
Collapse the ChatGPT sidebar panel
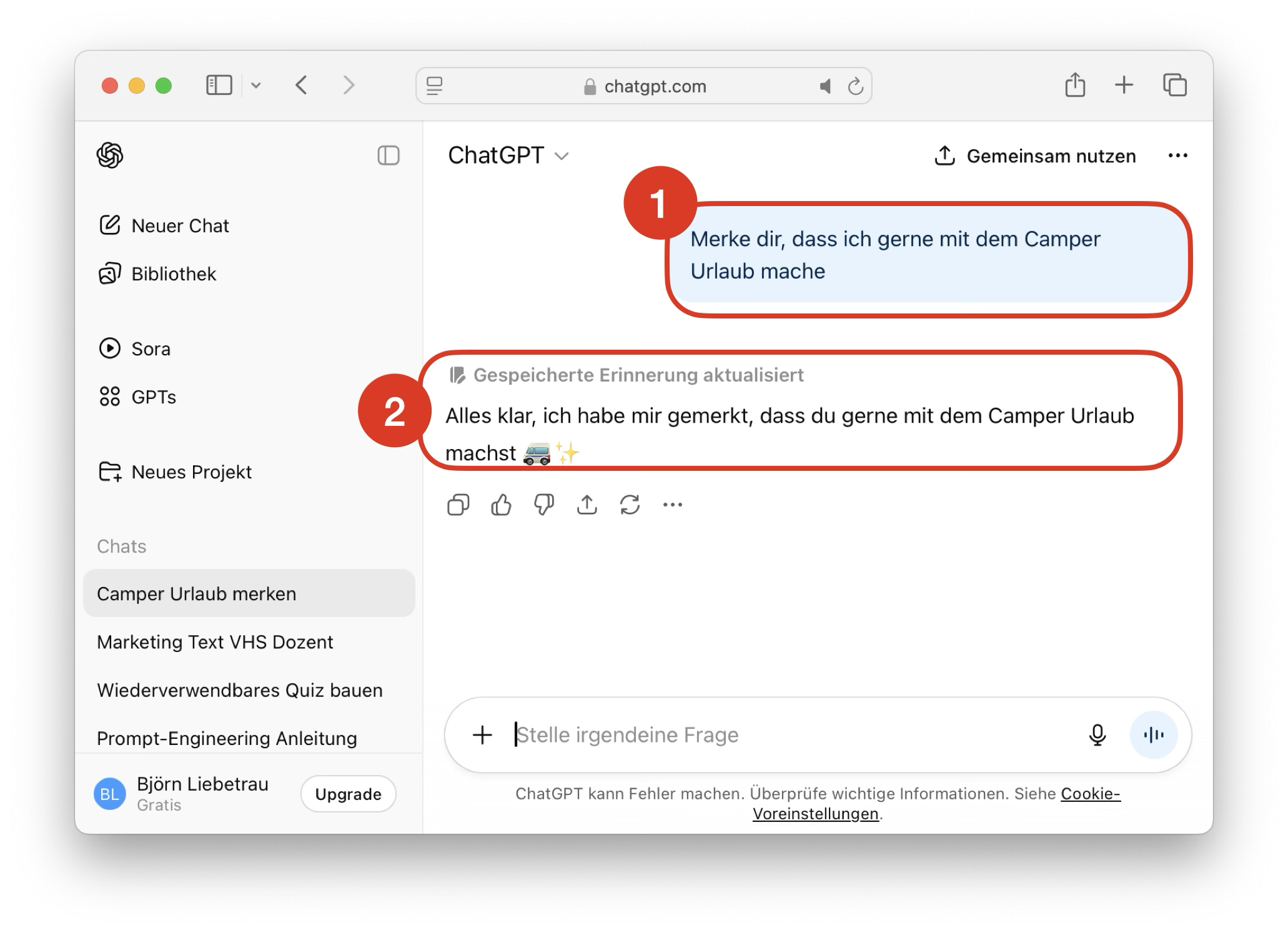[x=388, y=155]
